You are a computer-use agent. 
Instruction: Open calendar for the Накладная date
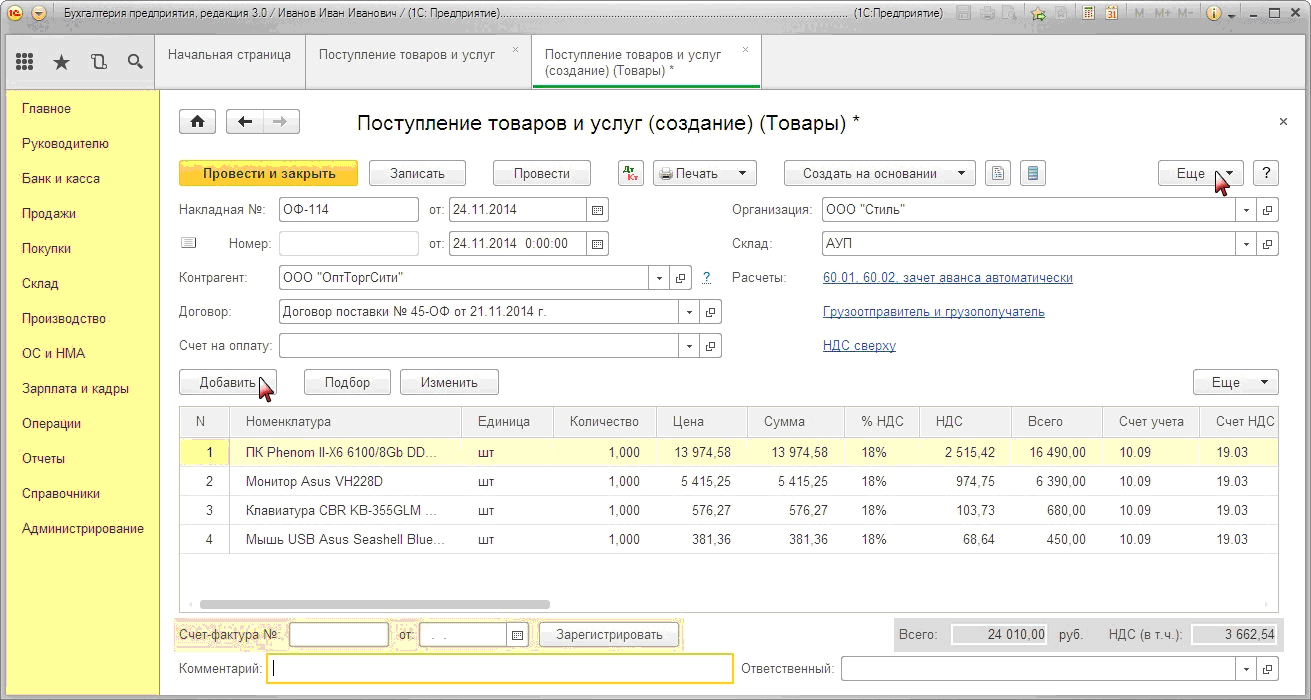coord(597,210)
